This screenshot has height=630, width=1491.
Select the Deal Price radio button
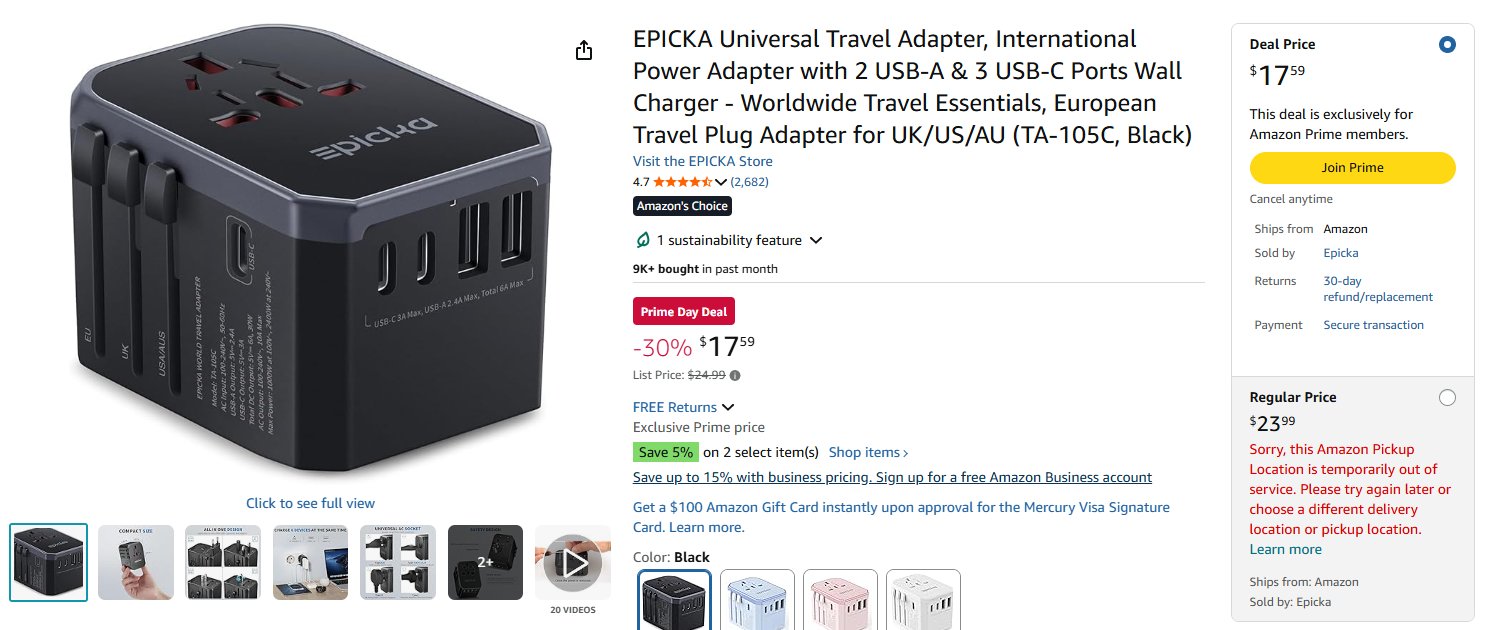[x=1447, y=45]
